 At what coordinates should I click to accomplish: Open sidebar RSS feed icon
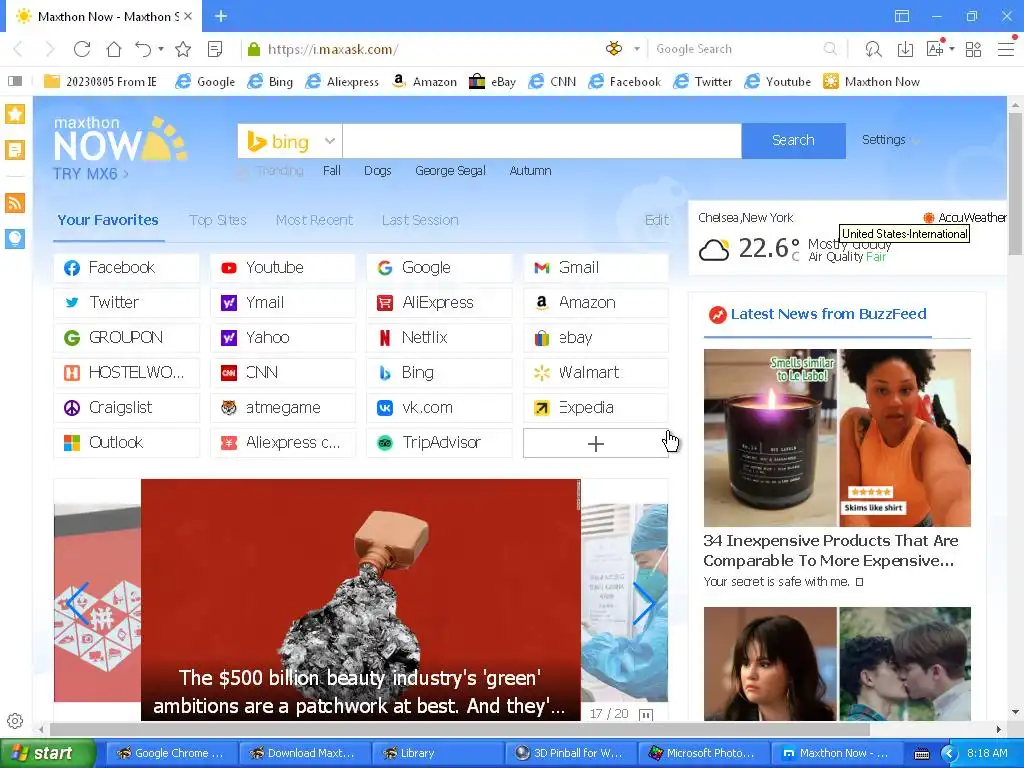pos(15,203)
